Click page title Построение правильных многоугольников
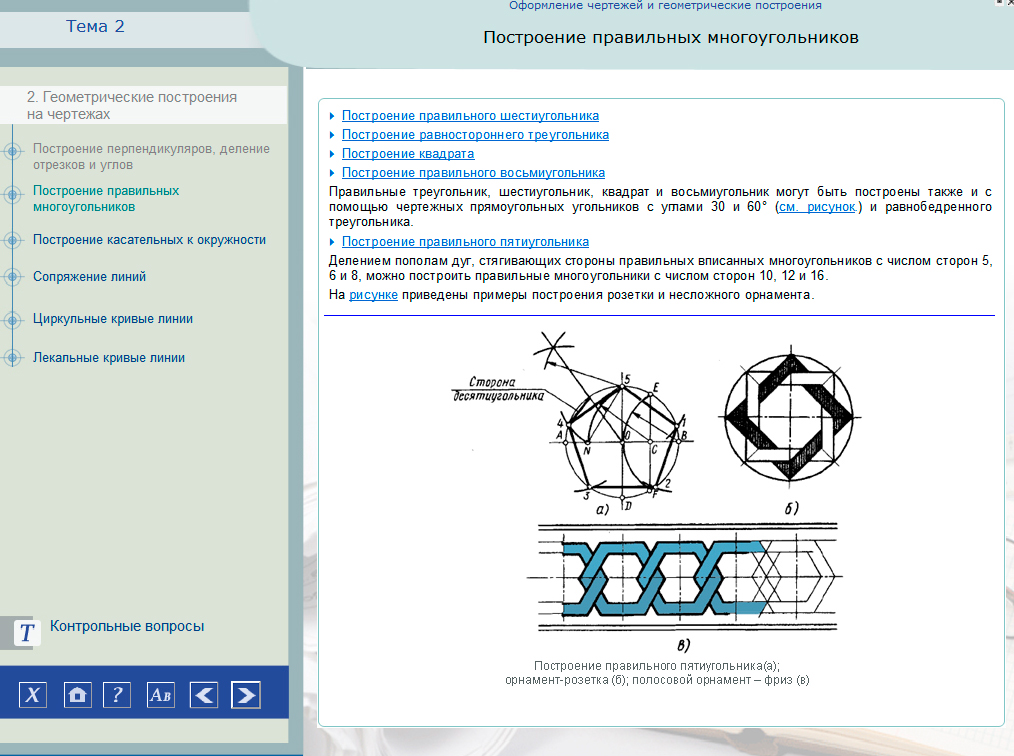The height and width of the screenshot is (756, 1014). (671, 38)
